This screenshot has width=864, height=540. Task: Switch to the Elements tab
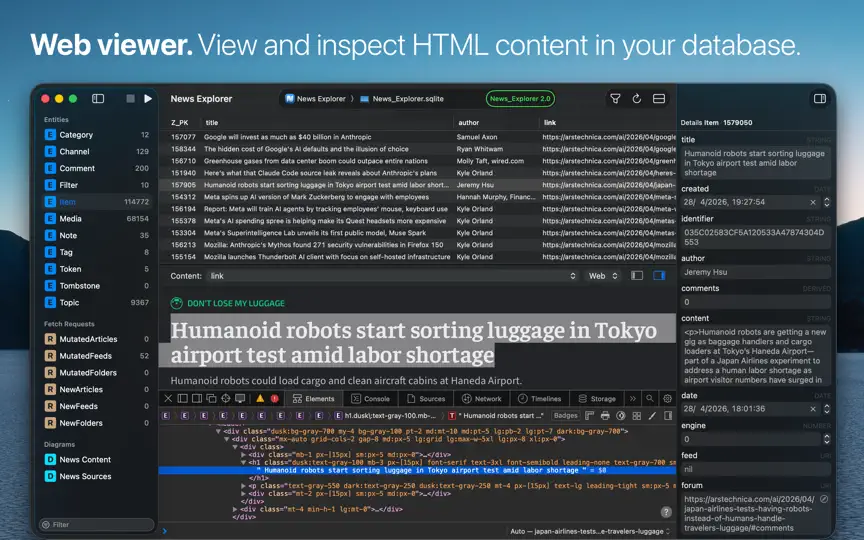point(314,398)
